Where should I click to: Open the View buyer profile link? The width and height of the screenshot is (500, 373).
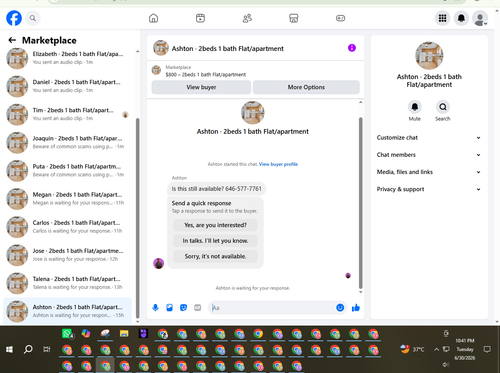click(x=278, y=164)
